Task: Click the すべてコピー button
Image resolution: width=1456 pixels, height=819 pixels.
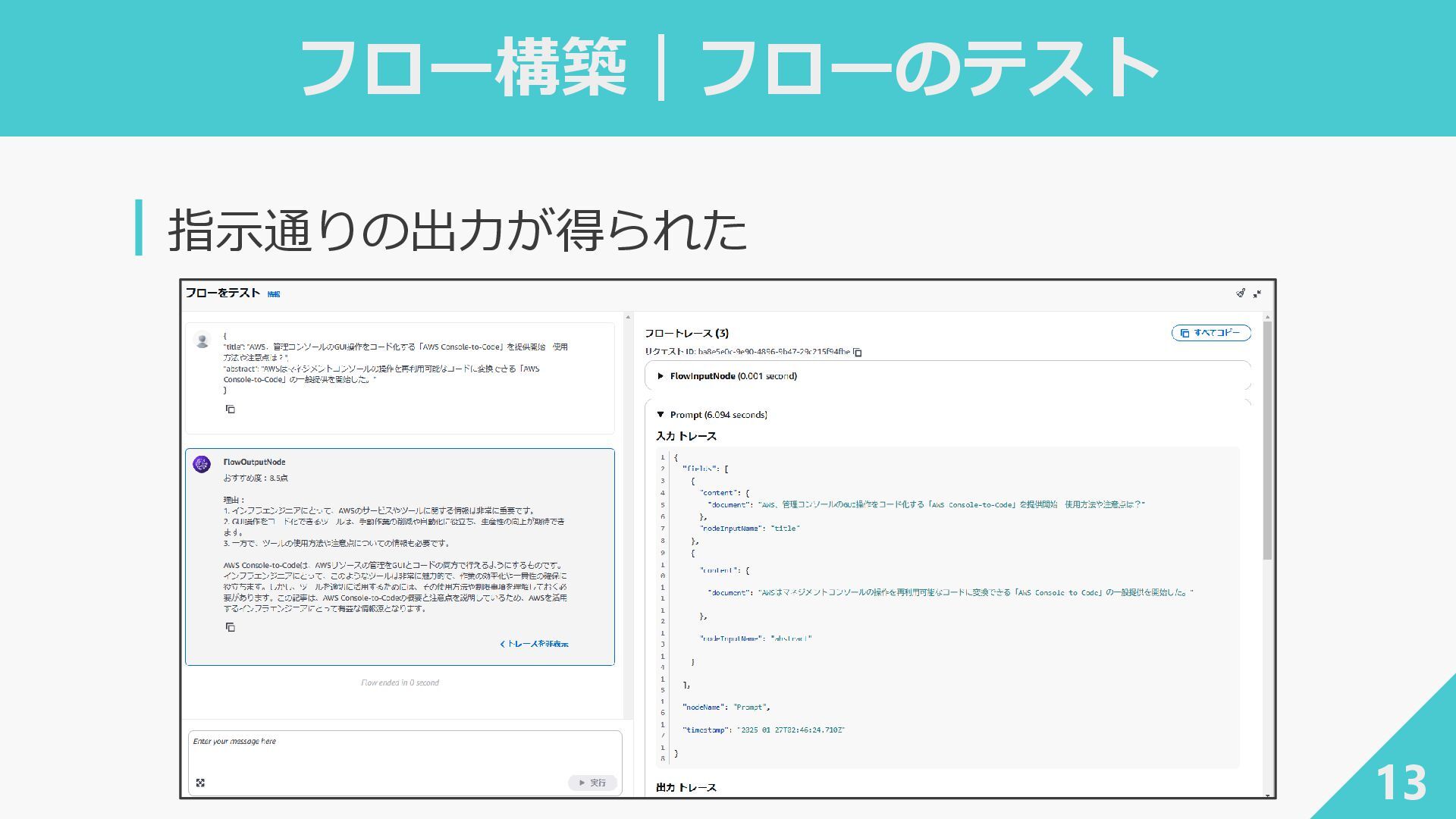Action: [1211, 333]
